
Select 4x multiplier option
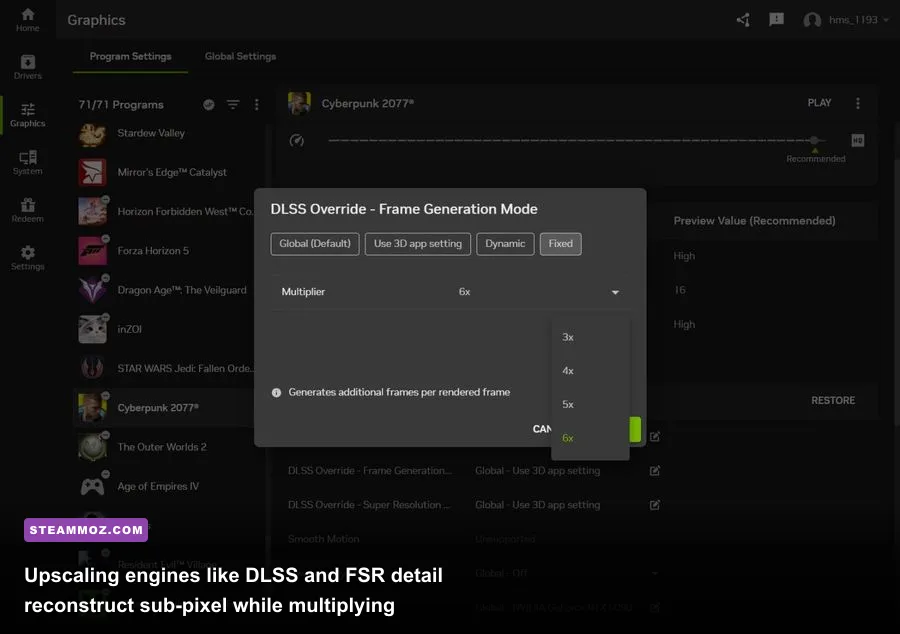590,371
